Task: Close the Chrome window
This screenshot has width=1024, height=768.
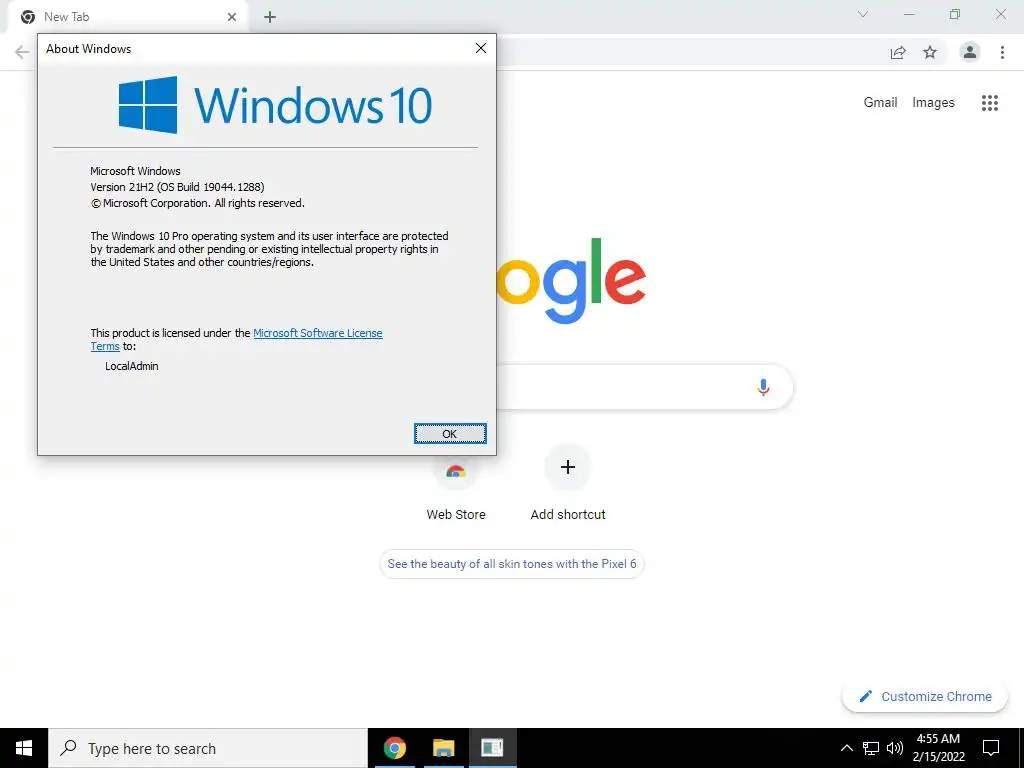Action: coord(1000,14)
